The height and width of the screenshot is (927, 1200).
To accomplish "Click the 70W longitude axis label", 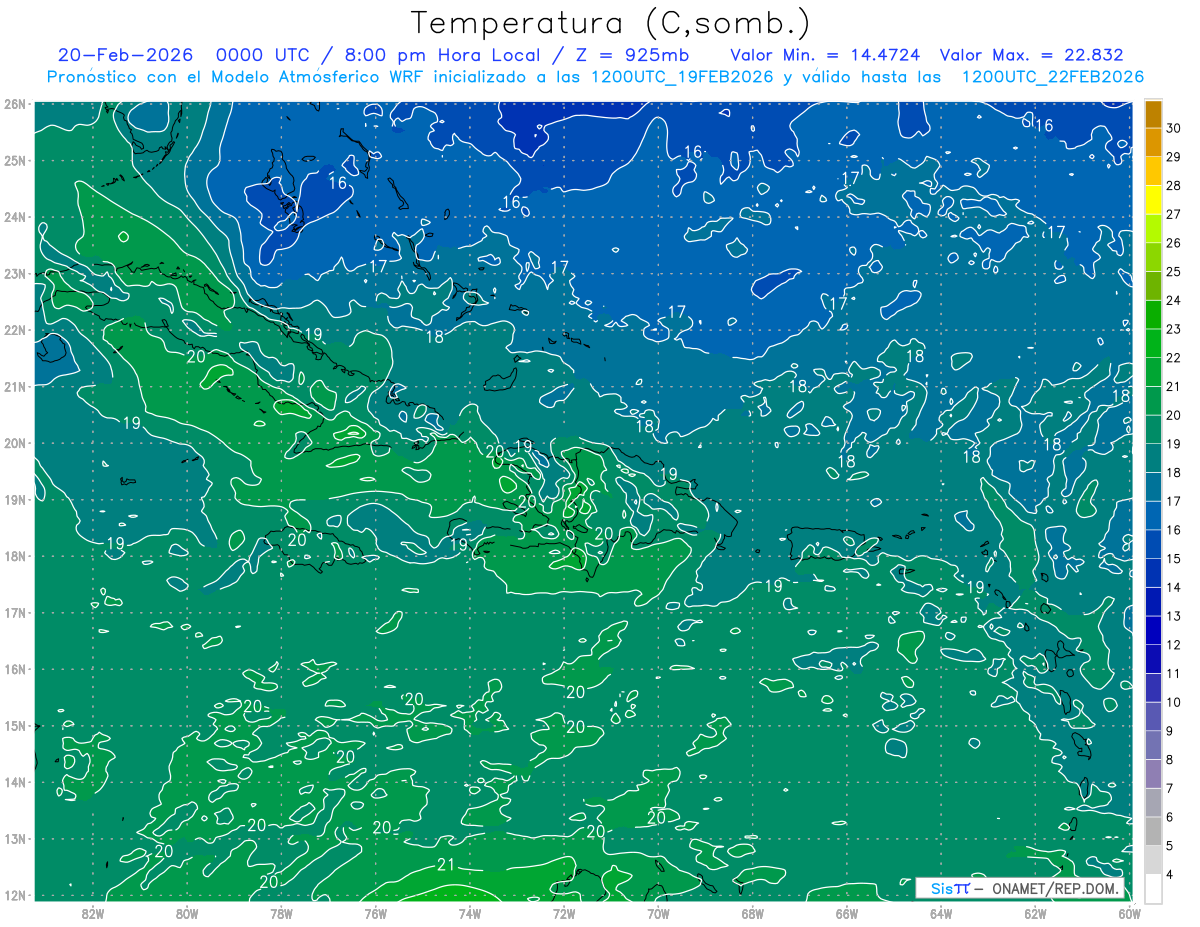I will pos(658,912).
